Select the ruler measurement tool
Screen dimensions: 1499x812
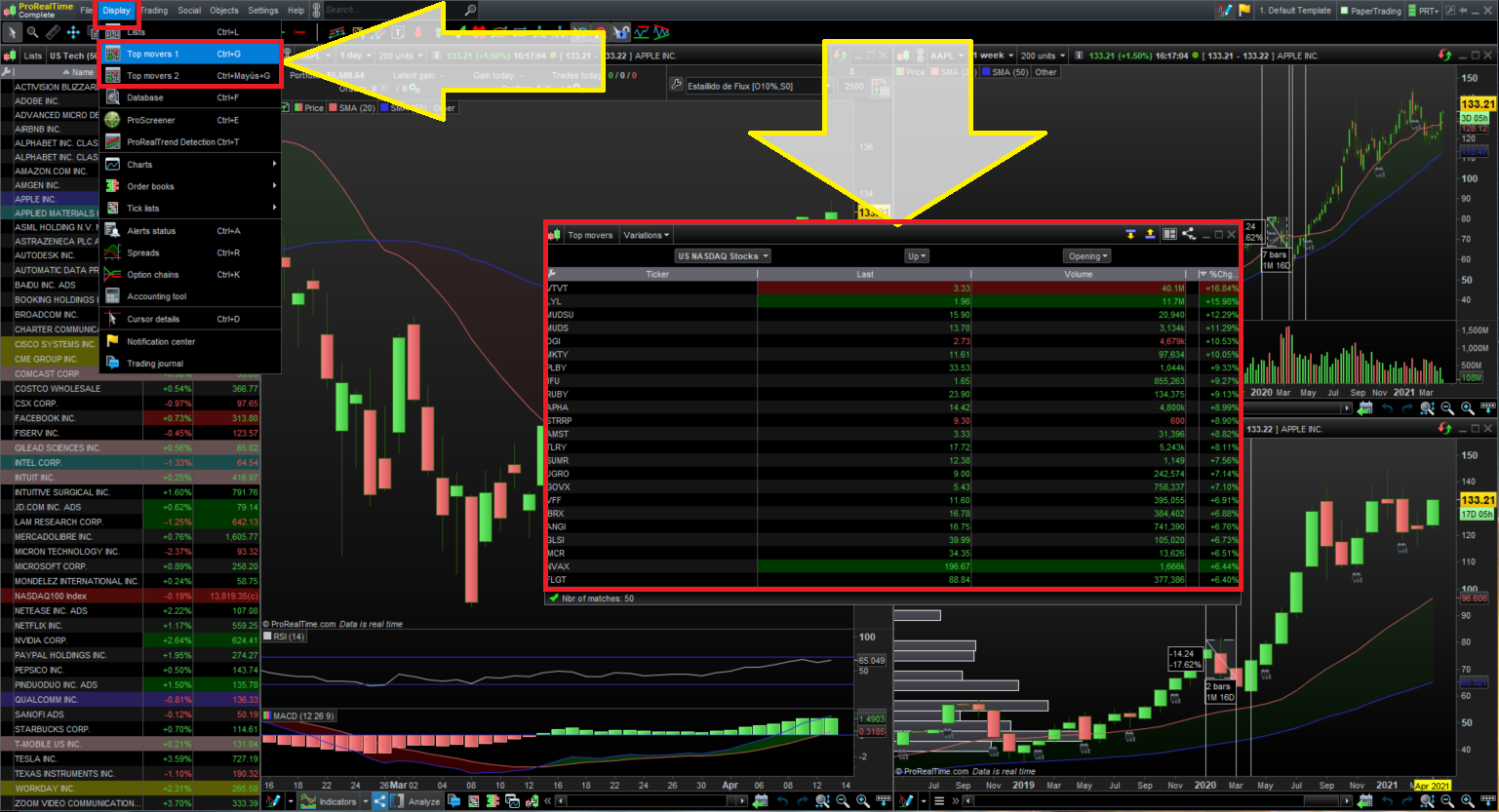click(x=53, y=32)
